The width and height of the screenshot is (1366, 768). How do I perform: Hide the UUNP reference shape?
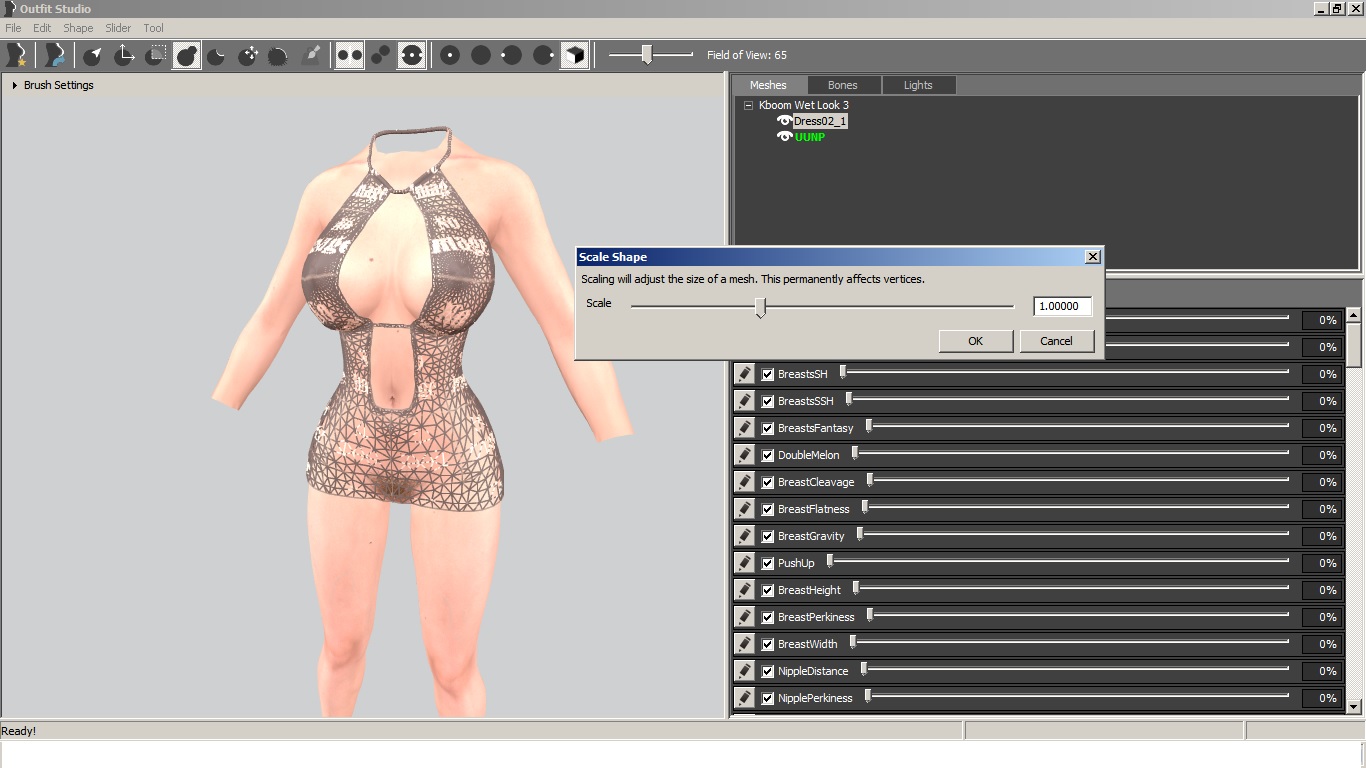coord(785,136)
